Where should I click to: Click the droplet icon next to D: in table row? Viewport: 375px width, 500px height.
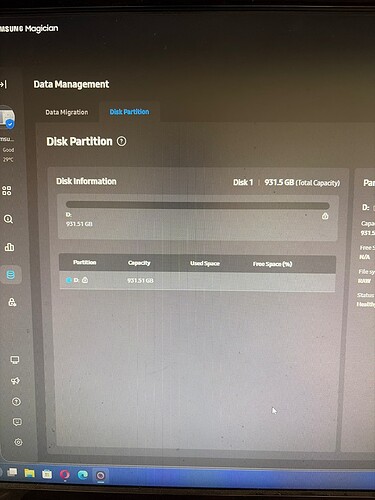click(85, 280)
